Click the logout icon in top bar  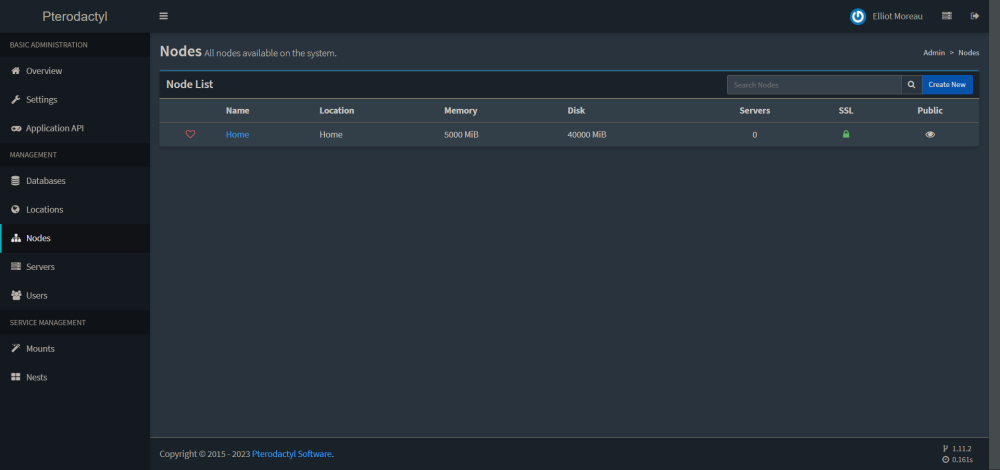974,16
